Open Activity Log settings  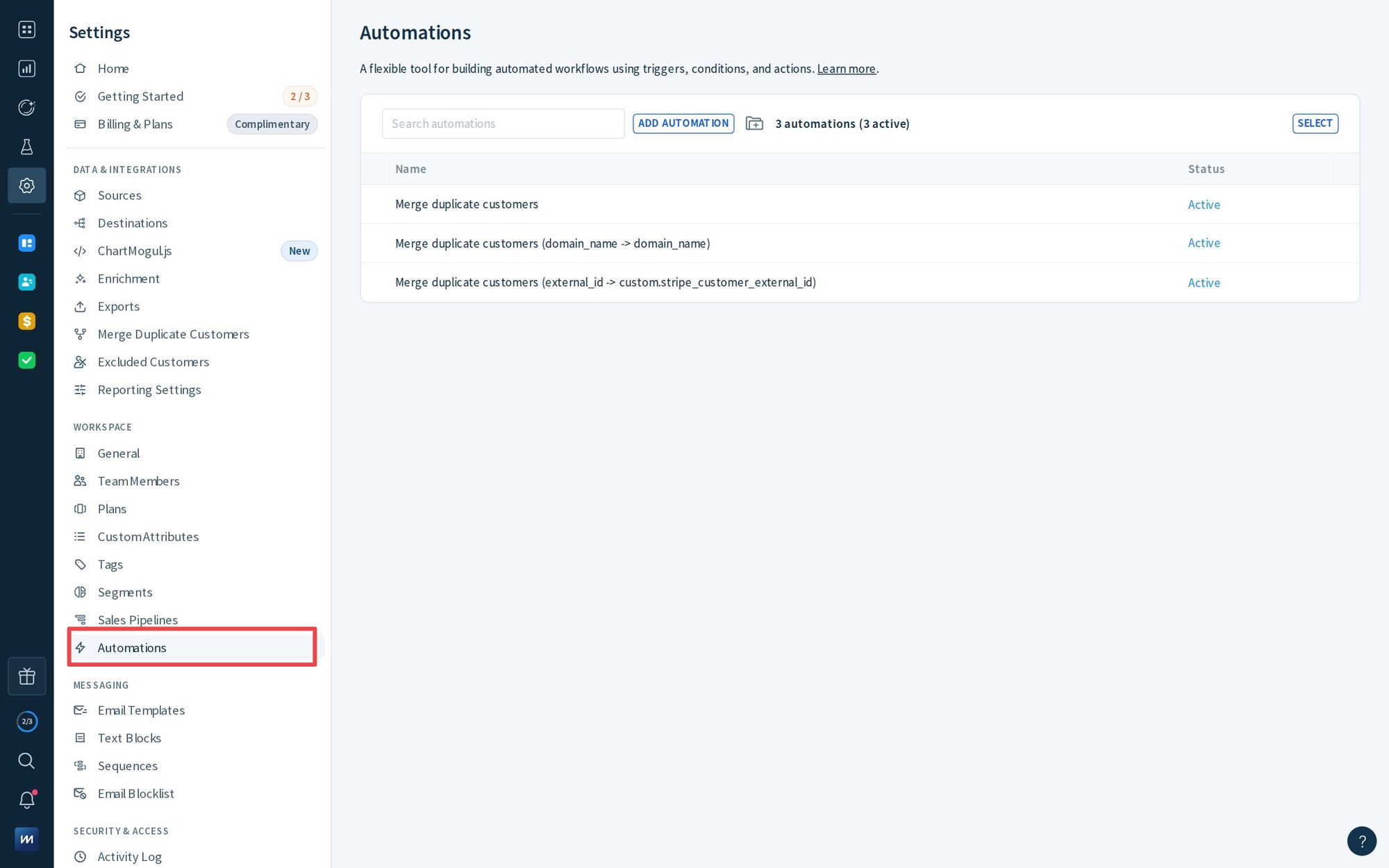(195, 856)
